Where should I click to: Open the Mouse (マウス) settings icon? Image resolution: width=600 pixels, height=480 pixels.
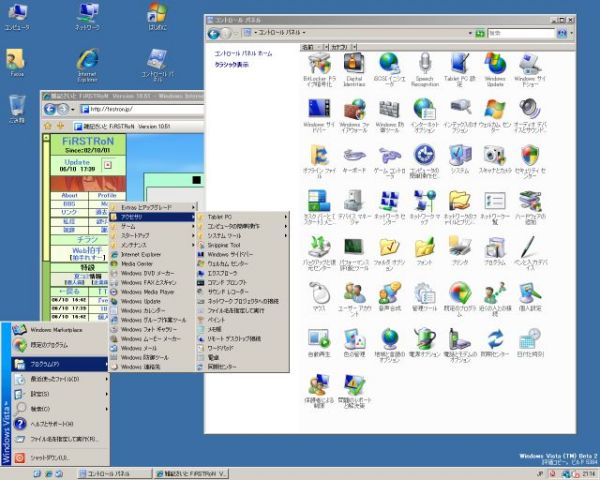[319, 298]
